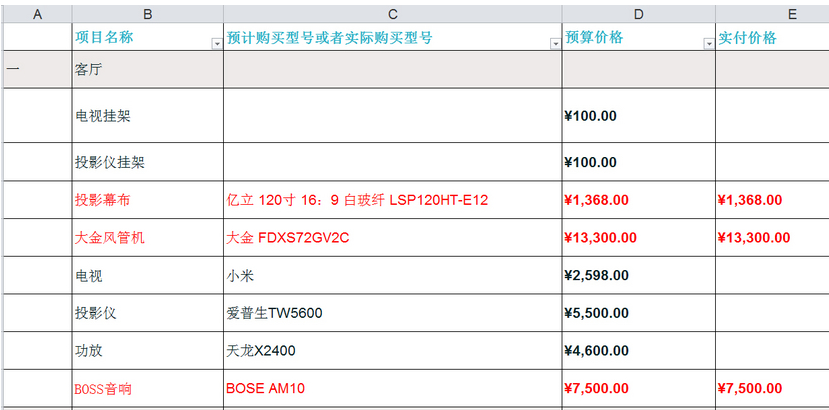
Task: Select budget price ¥4,600.00
Action: tap(639, 350)
